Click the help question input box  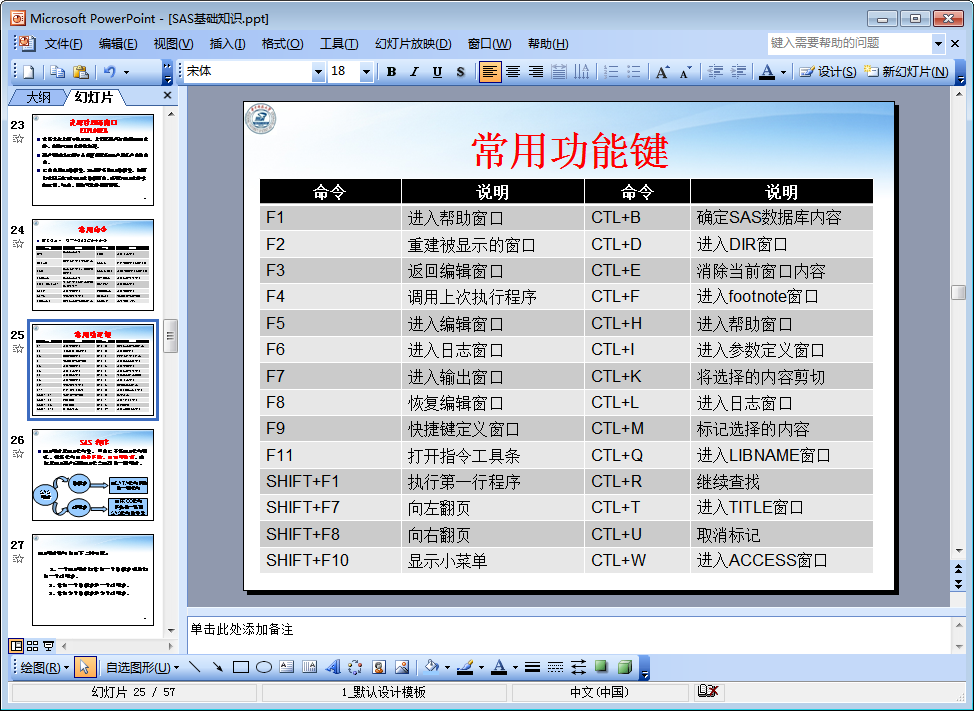850,43
